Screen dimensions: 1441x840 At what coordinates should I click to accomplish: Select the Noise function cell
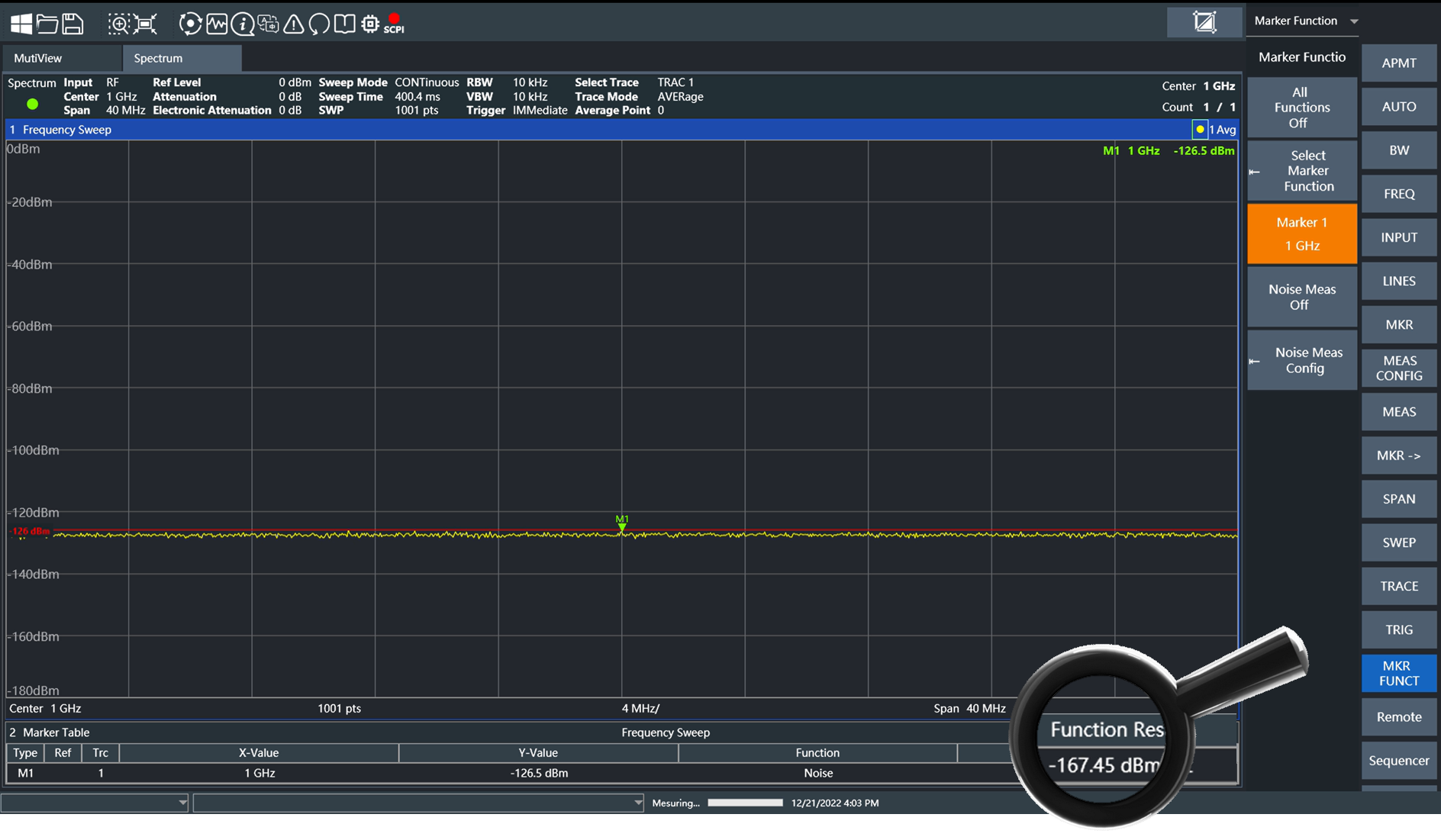coord(818,773)
